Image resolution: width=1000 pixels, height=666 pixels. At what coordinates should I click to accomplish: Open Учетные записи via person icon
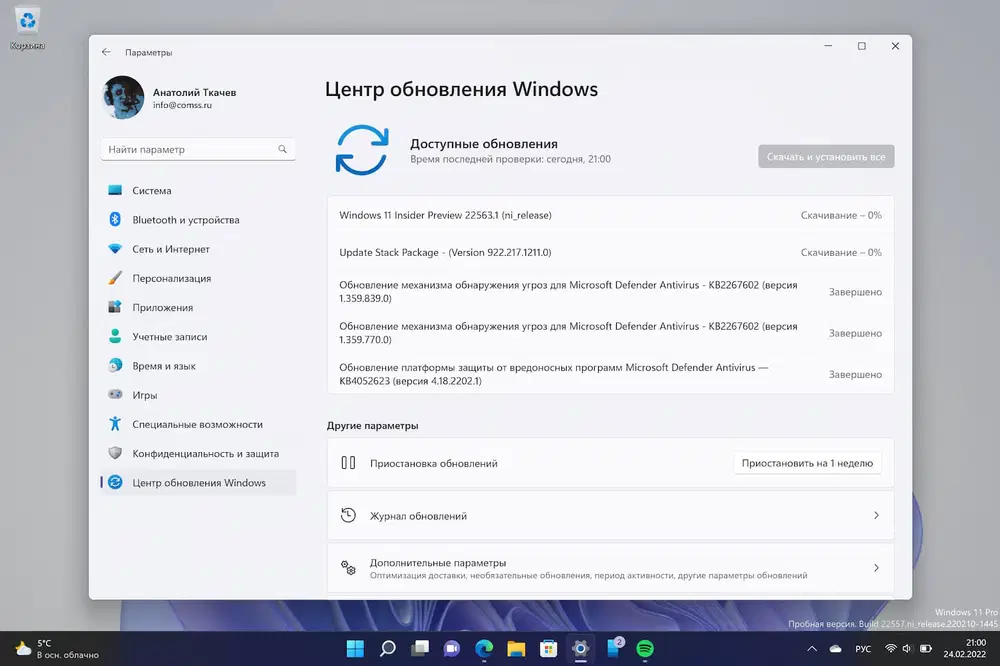tap(117, 336)
